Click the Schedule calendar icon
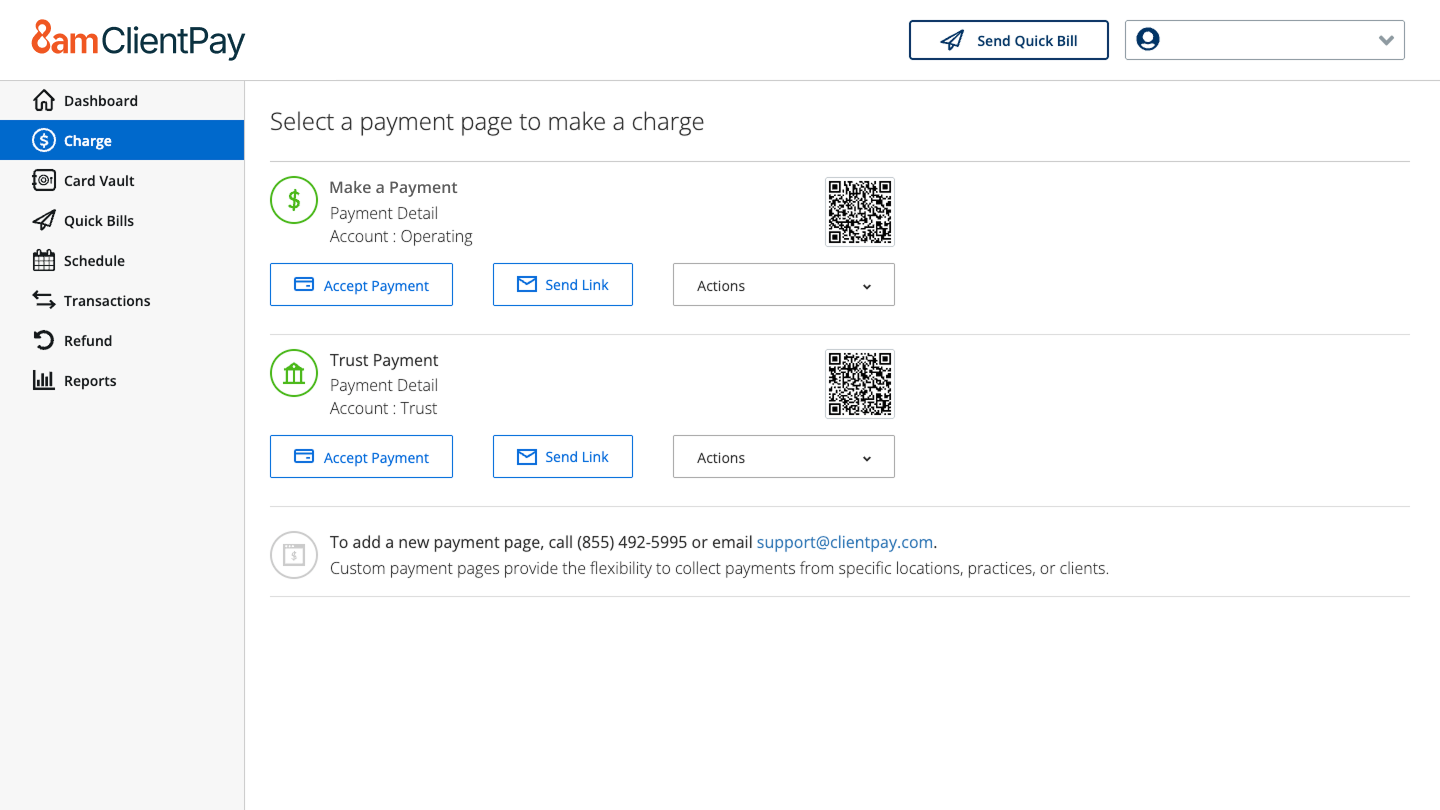This screenshot has width=1440, height=810. point(44,261)
